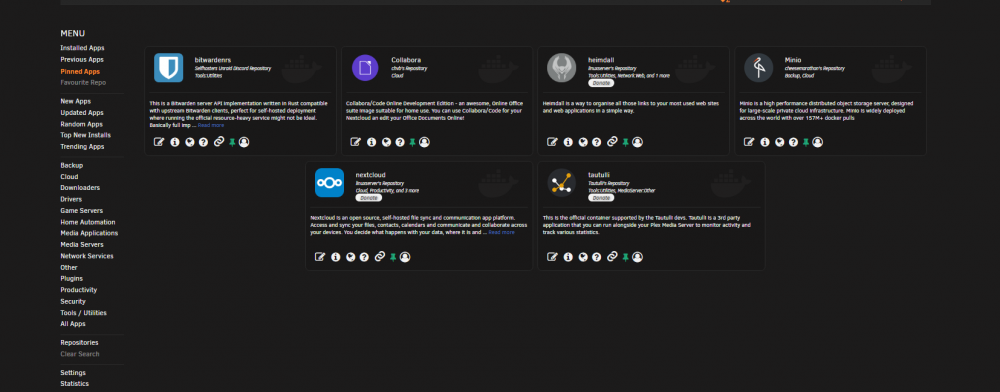1000x392 pixels.
Task: Open the globe icon on the heimdall card
Action: click(x=582, y=142)
